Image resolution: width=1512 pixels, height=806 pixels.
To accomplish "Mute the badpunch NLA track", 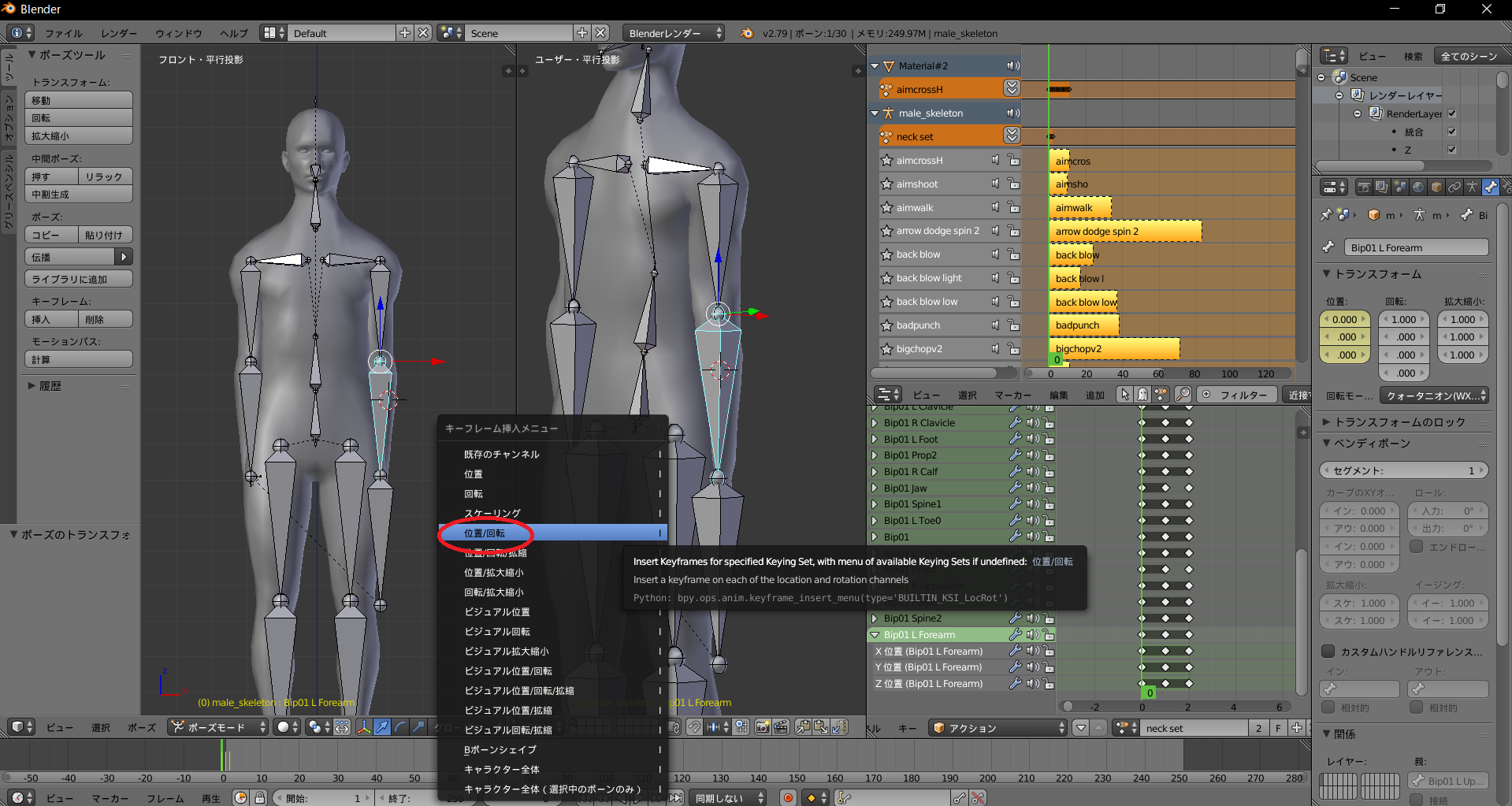I will pyautogui.click(x=996, y=325).
